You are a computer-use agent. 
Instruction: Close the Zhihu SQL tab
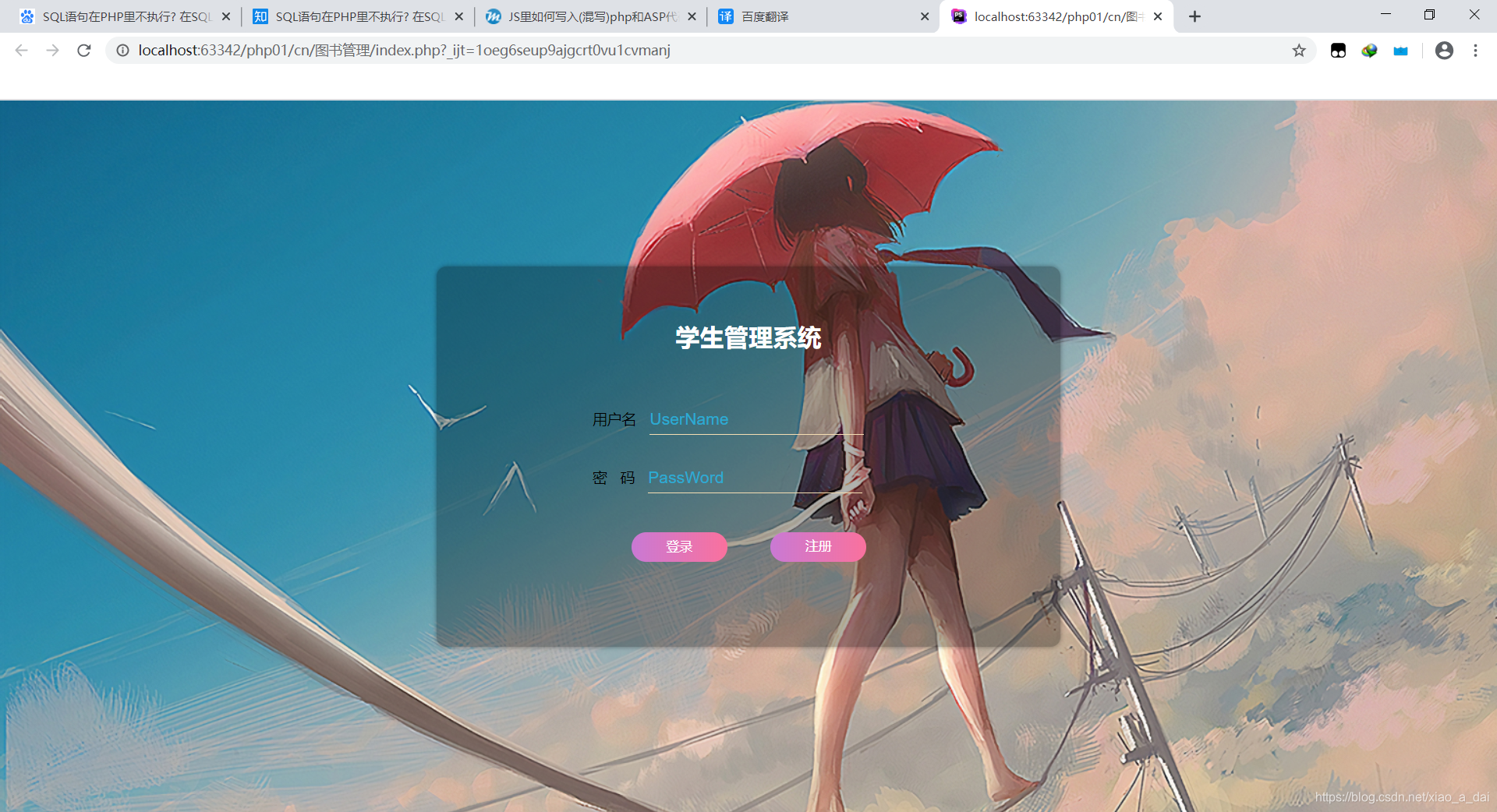coord(458,16)
